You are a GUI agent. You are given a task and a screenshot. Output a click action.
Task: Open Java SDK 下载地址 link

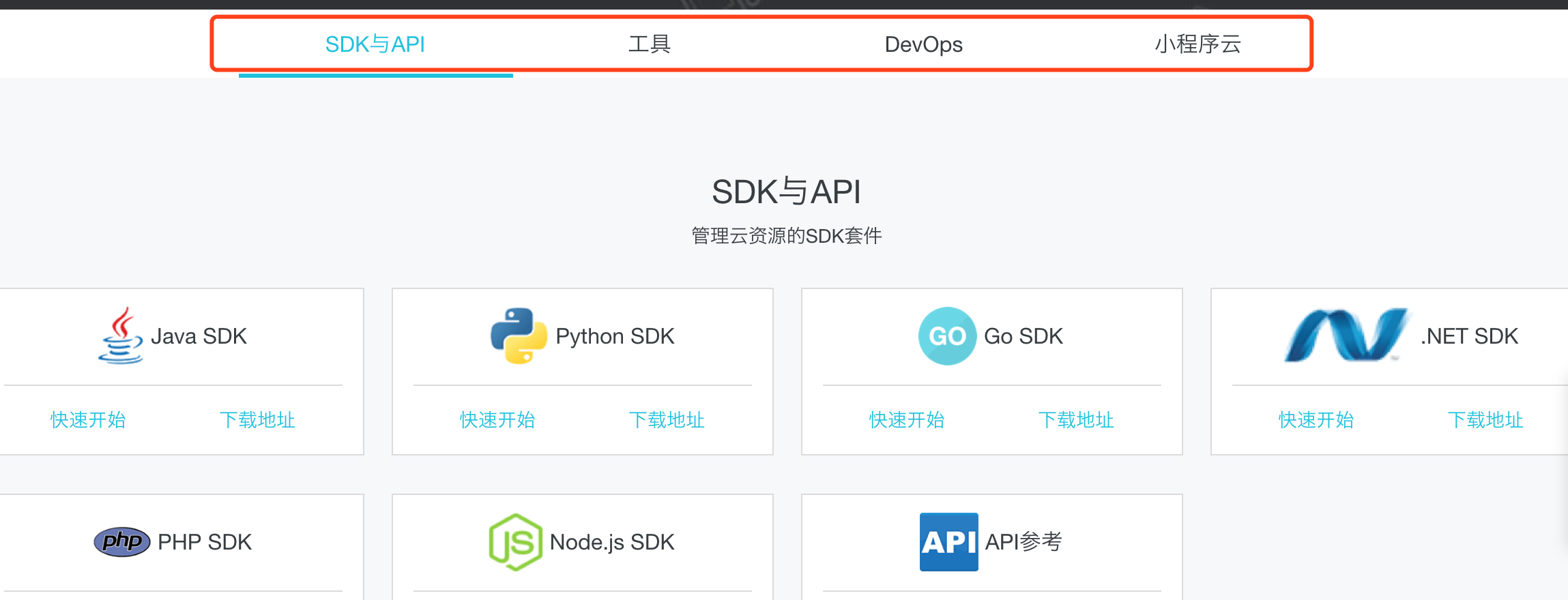pos(257,420)
